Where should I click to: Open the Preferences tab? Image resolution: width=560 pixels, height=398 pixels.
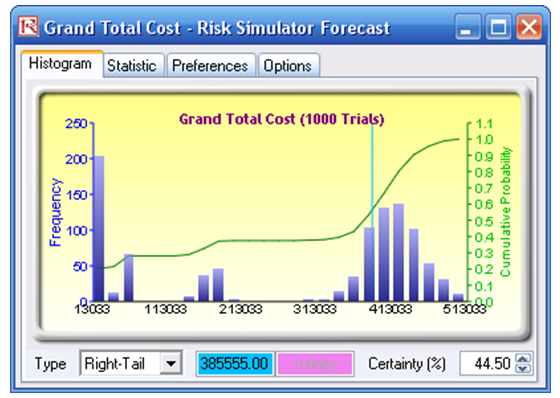(x=211, y=65)
